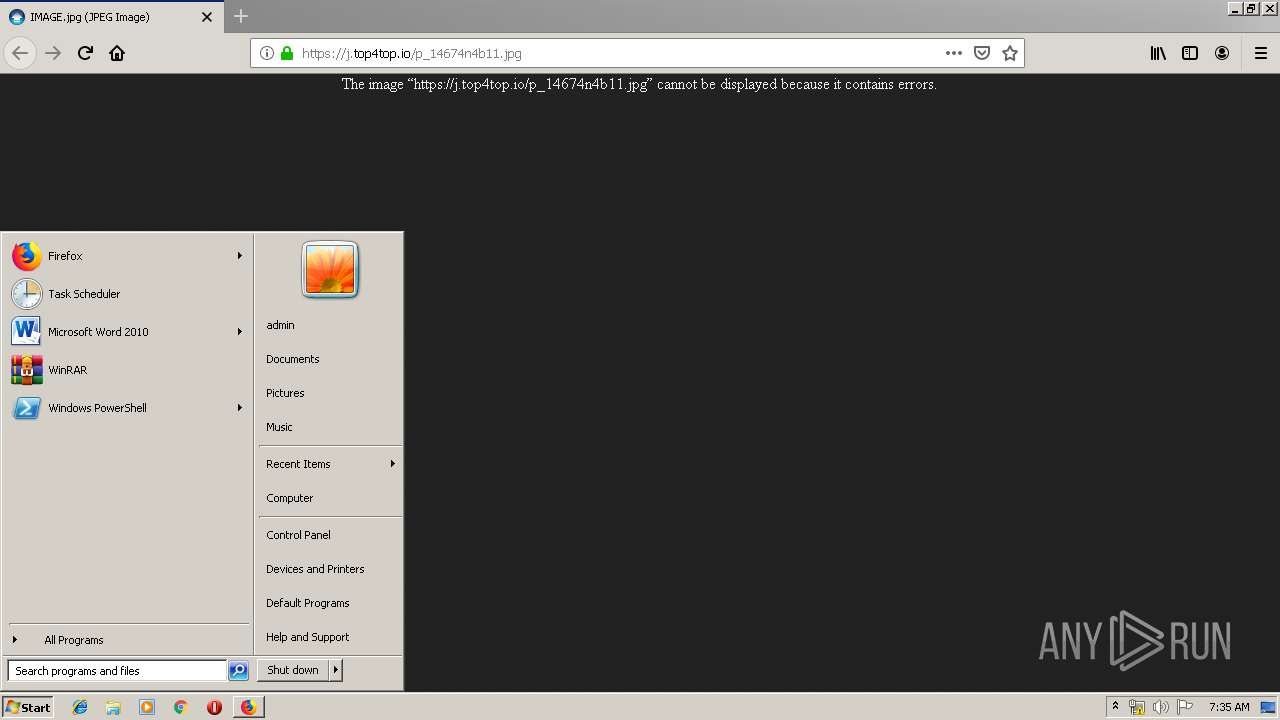Open Opera browser from taskbar
Viewport: 1280px width, 720px height.
214,707
